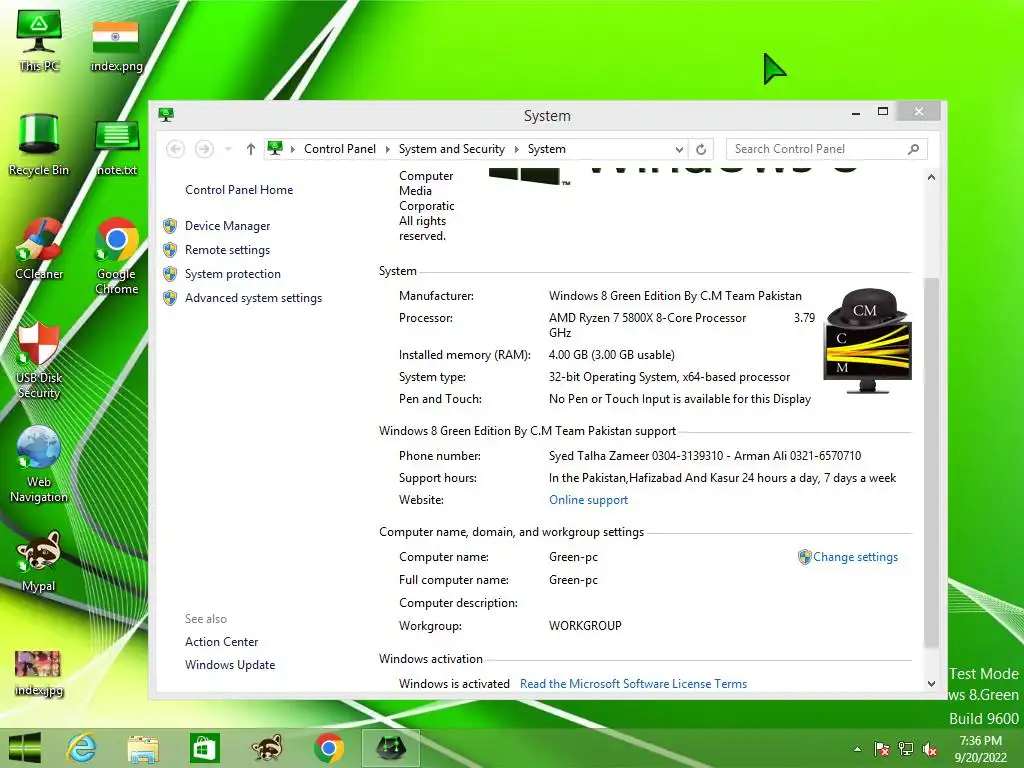Open address bar history dropdown
Viewport: 1024px width, 768px height.
[679, 149]
